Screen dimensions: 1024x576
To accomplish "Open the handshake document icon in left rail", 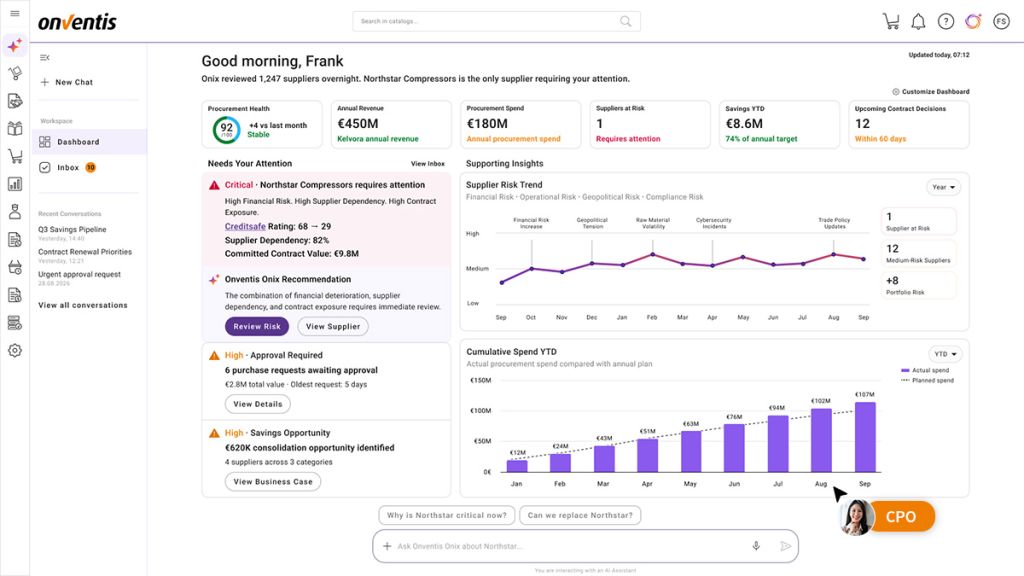I will 14,101.
